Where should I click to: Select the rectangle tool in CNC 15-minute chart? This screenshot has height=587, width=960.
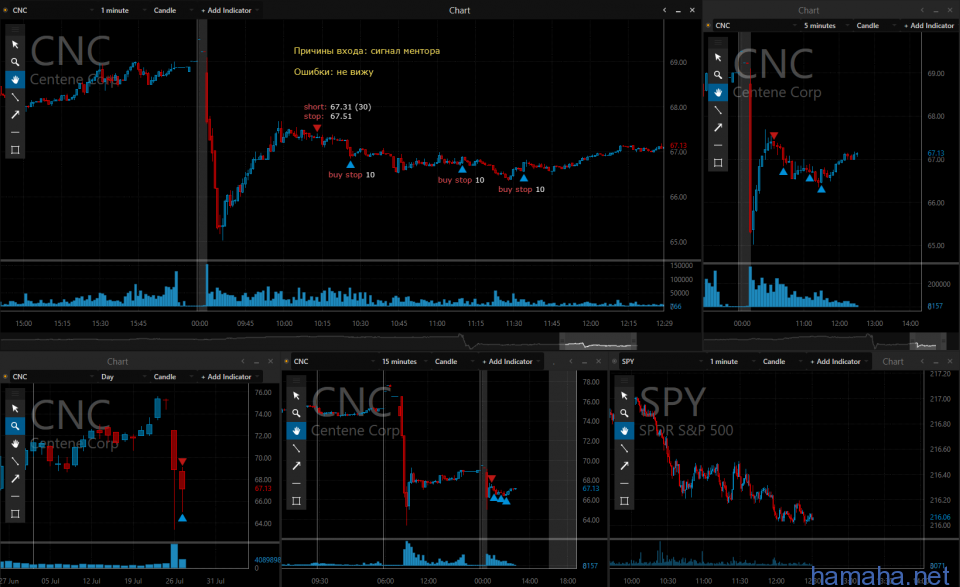tap(296, 501)
